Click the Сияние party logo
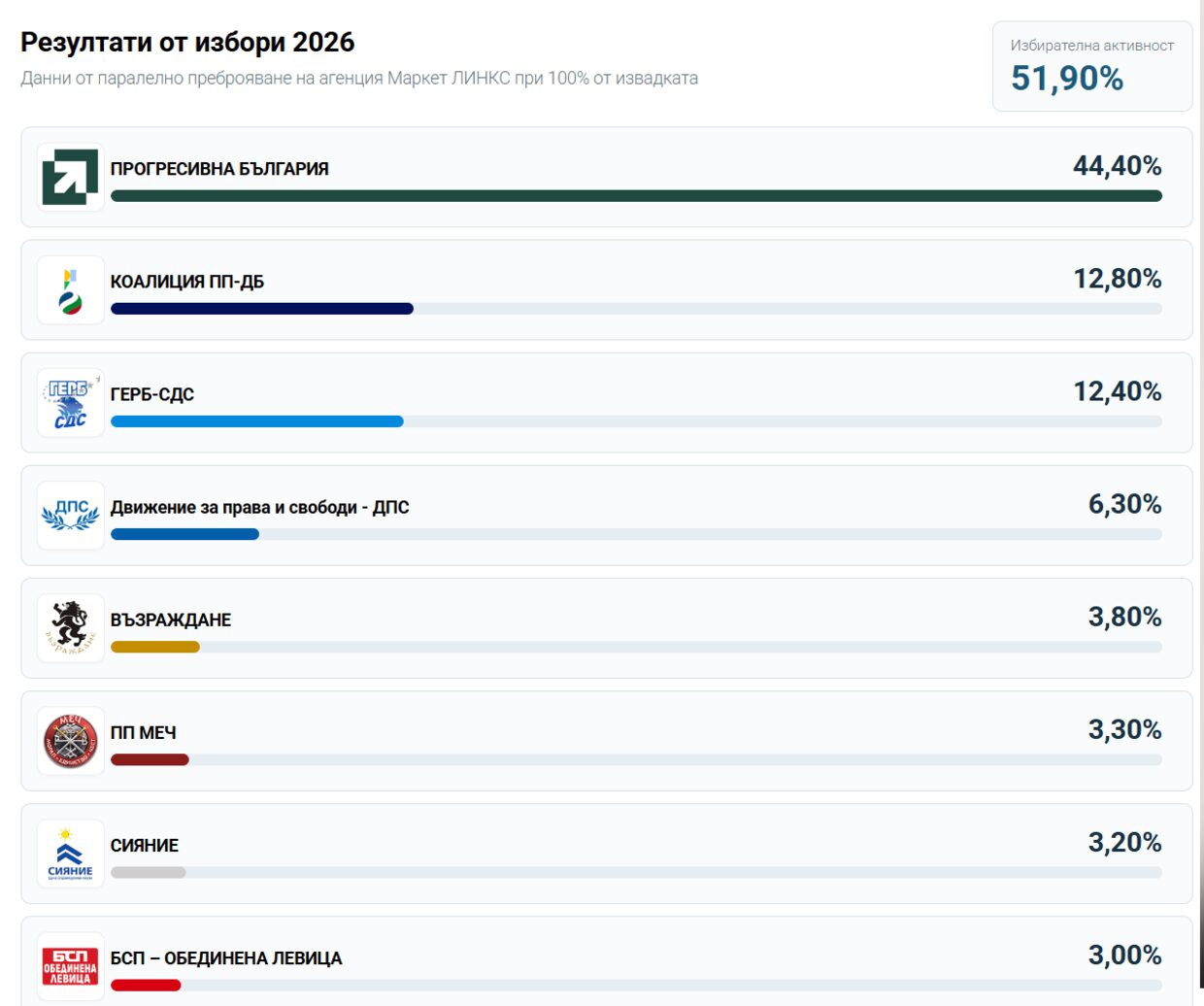This screenshot has width=1204, height=1006. (x=70, y=854)
